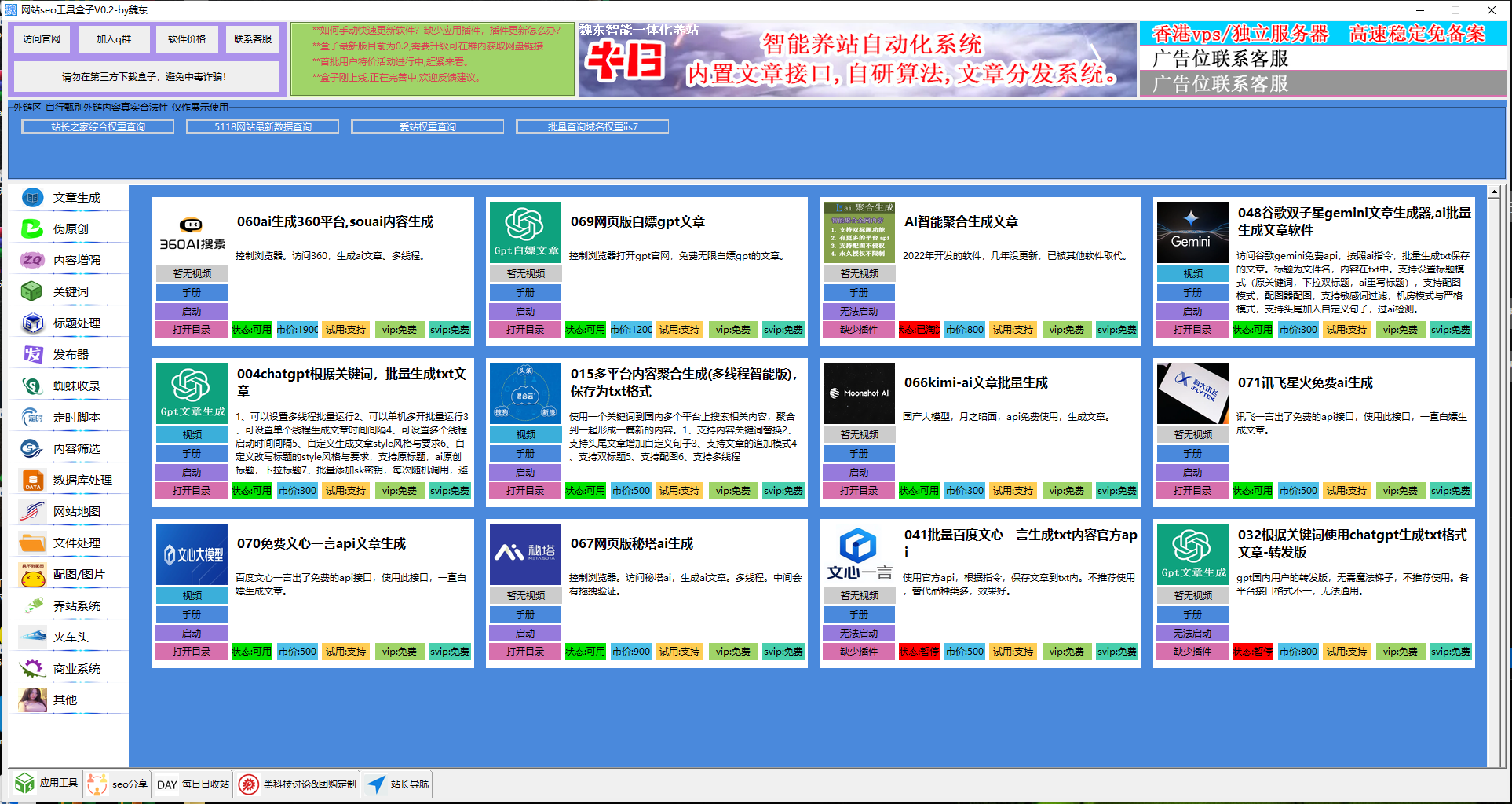Click the 其他 avatar icon
This screenshot has width=1512, height=804.
click(32, 700)
